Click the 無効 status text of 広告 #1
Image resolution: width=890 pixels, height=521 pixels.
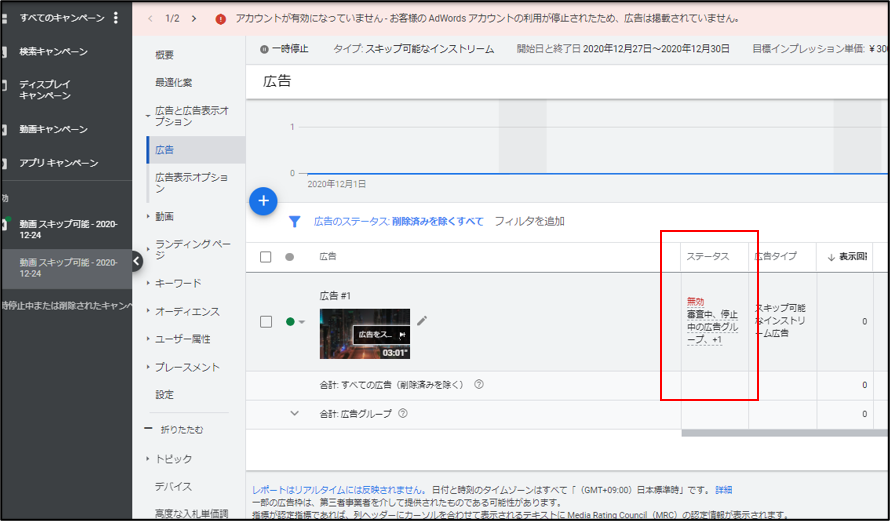pos(695,301)
